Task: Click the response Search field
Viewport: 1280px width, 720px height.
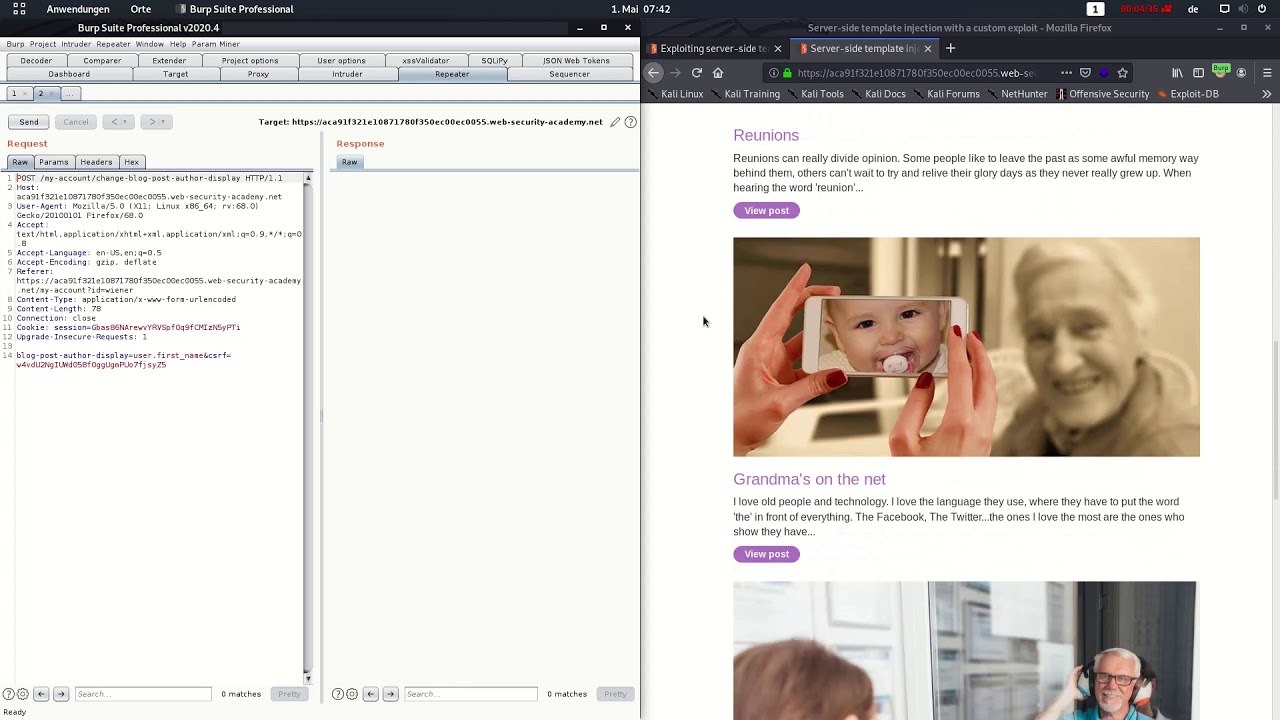Action: point(471,694)
